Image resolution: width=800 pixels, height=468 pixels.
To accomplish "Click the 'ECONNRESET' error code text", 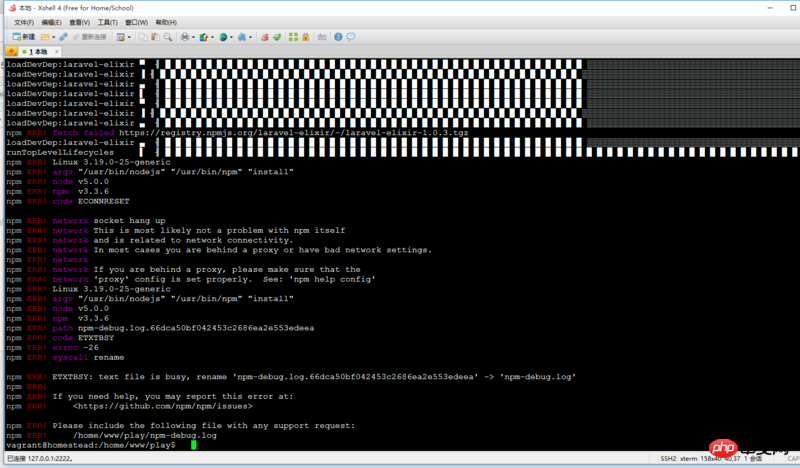I will [x=104, y=201].
